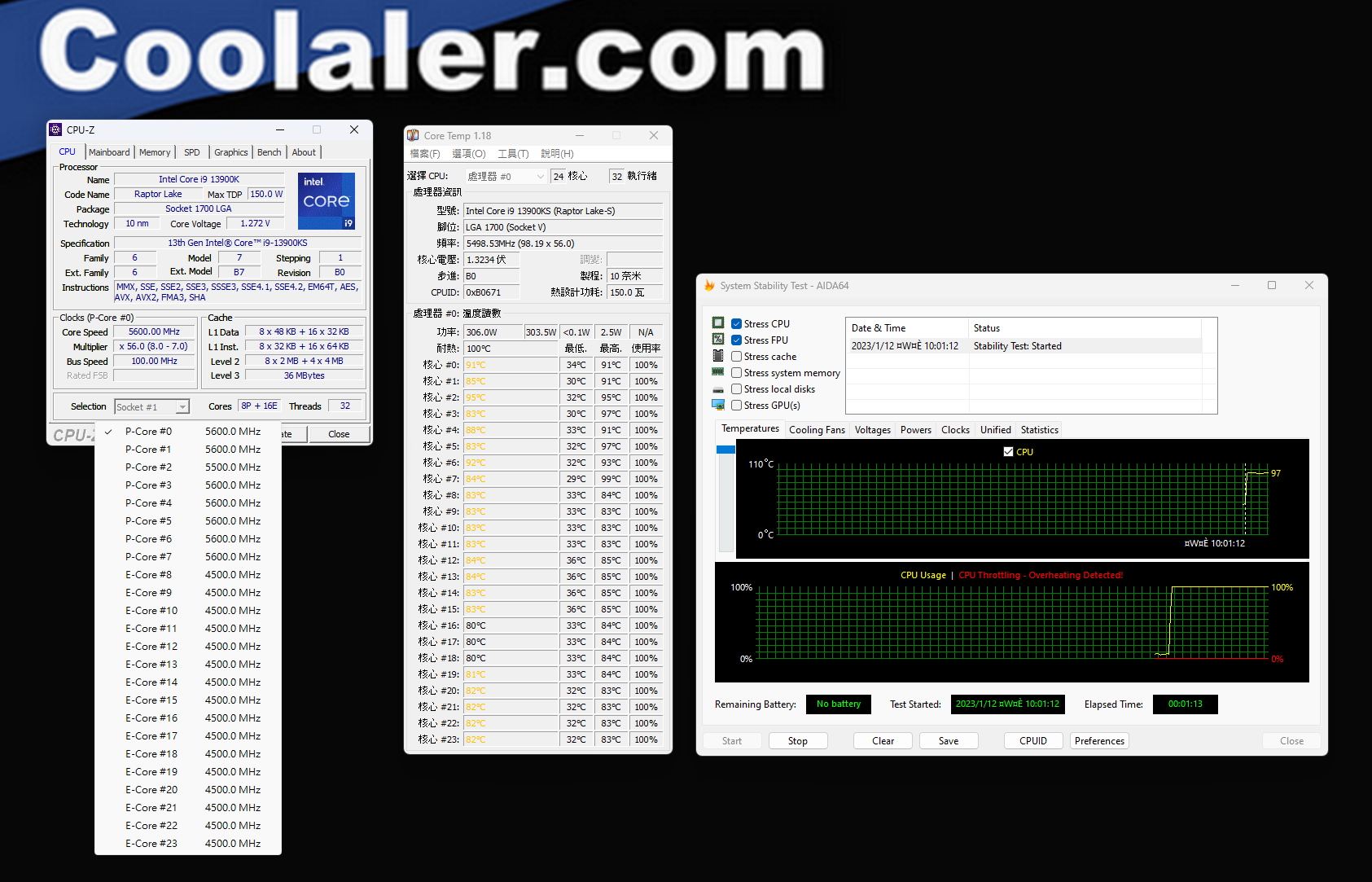
Task: Switch to CPU-Z Memory tab
Action: pyautogui.click(x=155, y=152)
